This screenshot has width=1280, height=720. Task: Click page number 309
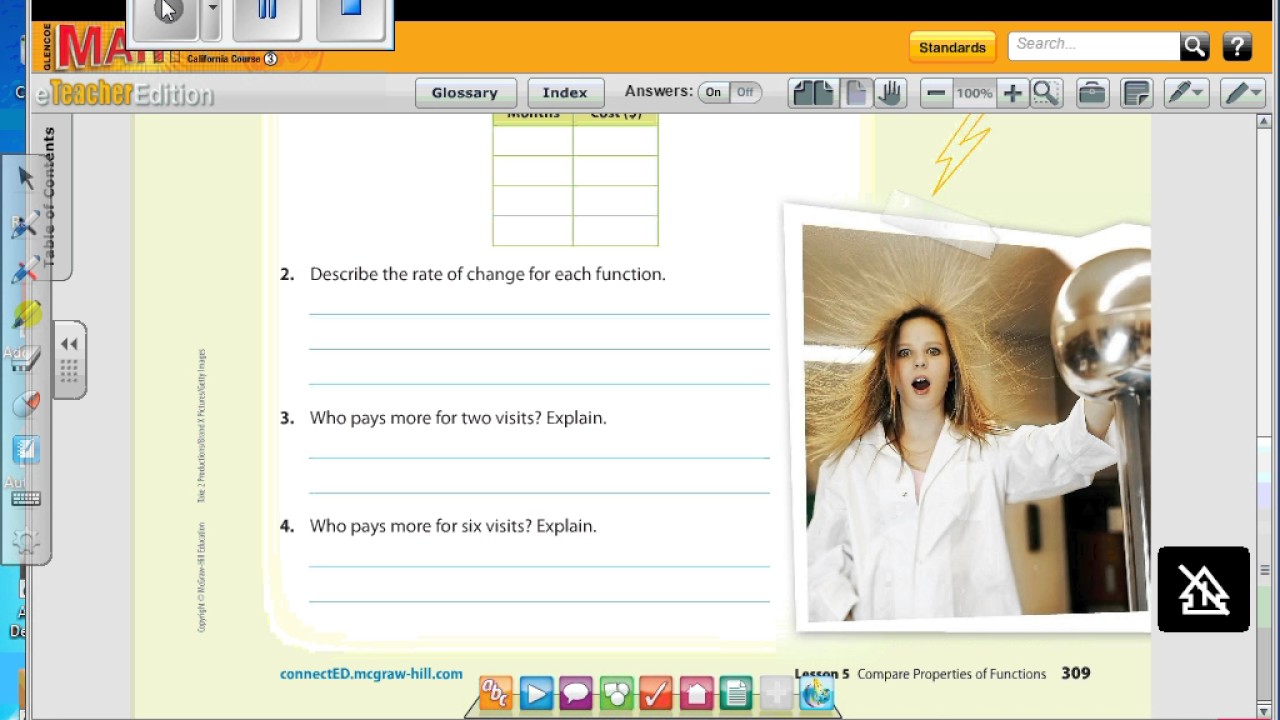pyautogui.click(x=1076, y=674)
